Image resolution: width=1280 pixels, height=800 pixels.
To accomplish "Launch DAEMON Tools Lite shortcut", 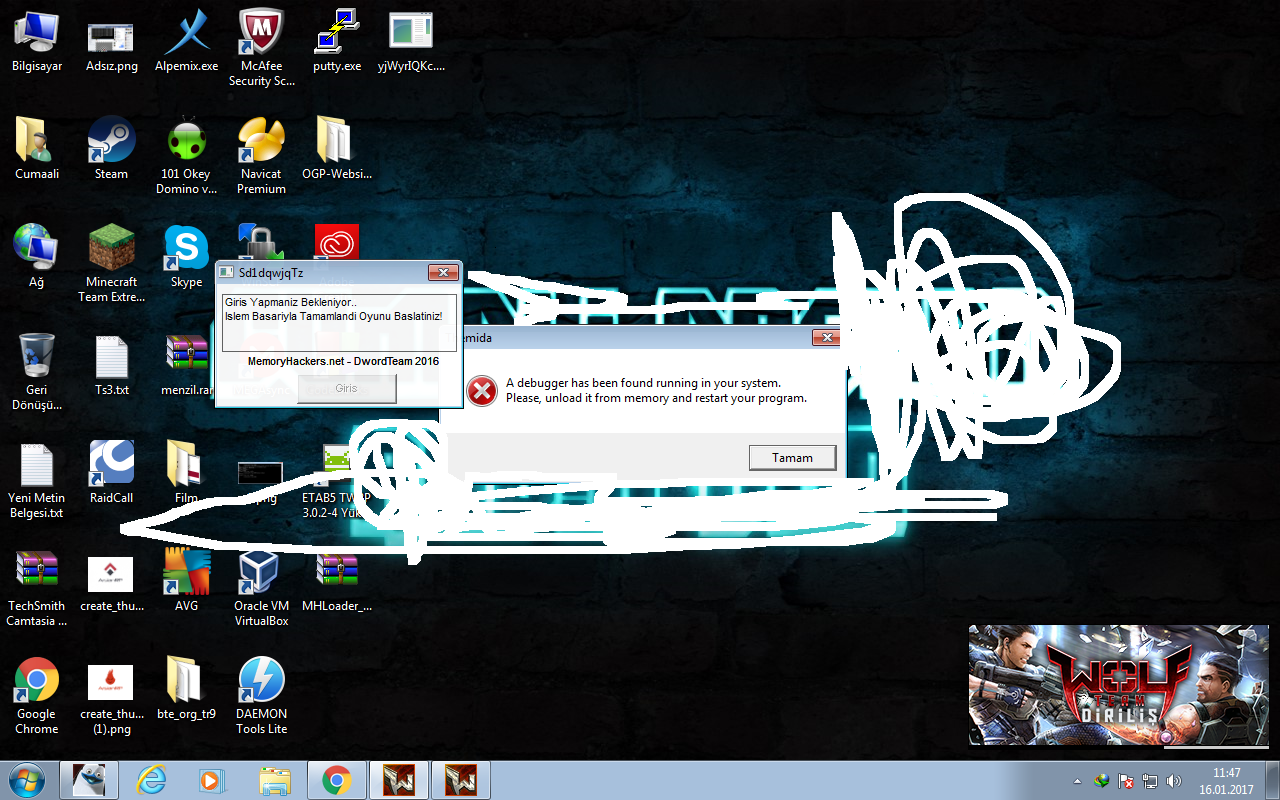I will click(x=261, y=695).
